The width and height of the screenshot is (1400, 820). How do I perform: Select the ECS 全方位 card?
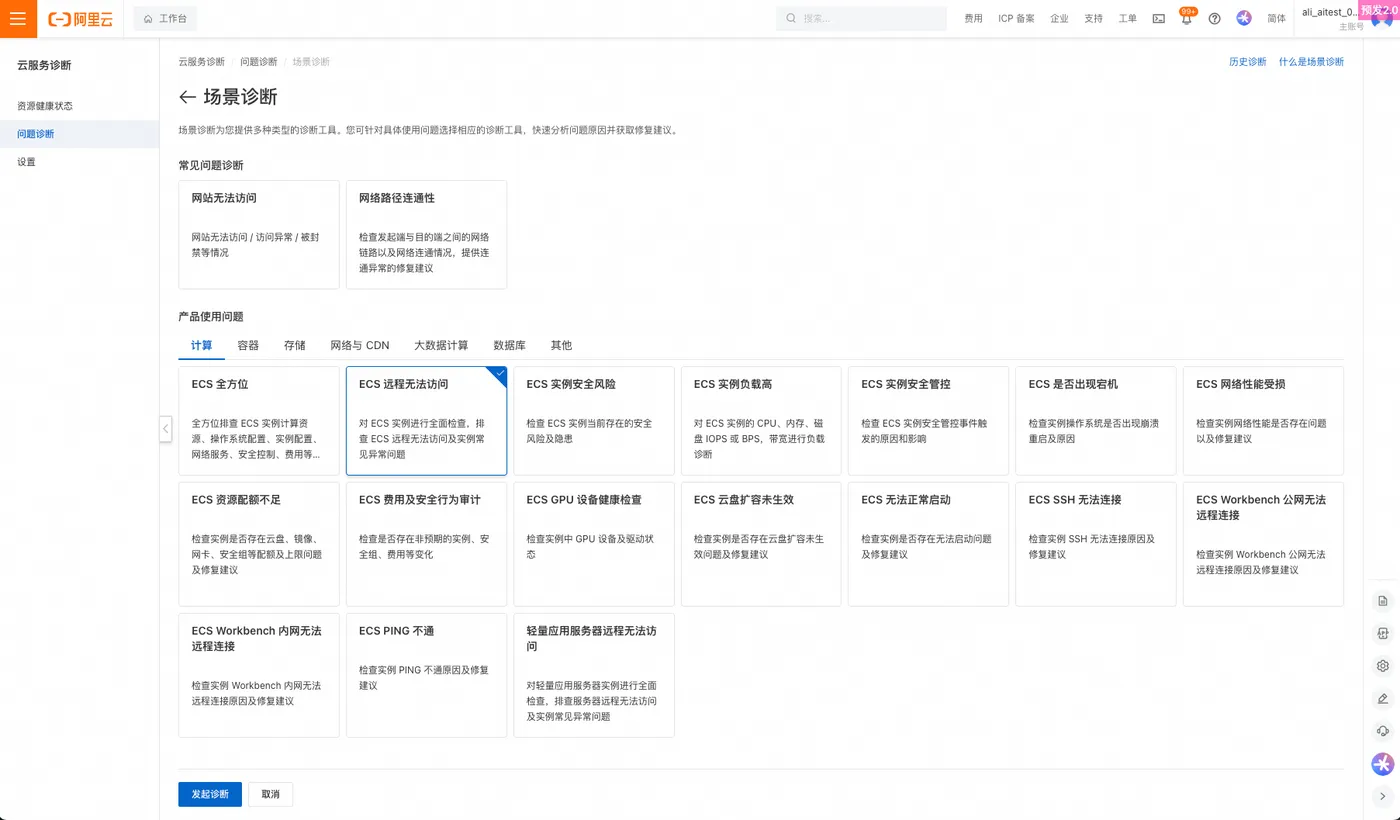click(259, 421)
